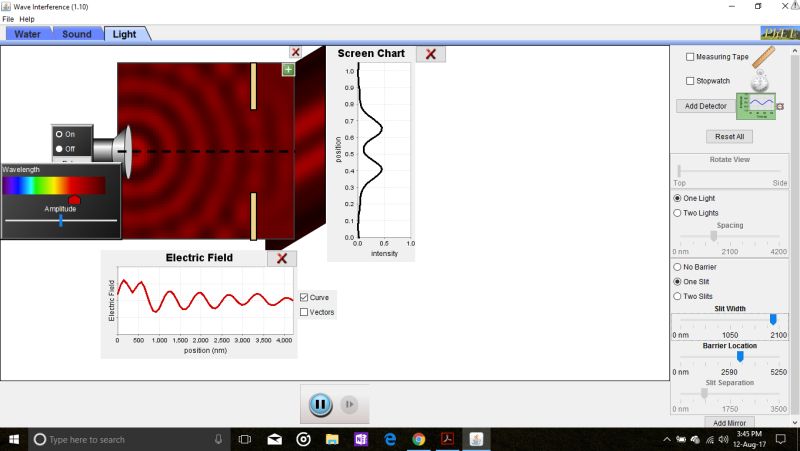
Task: Click the red wavelength slider knob
Action: click(x=74, y=199)
